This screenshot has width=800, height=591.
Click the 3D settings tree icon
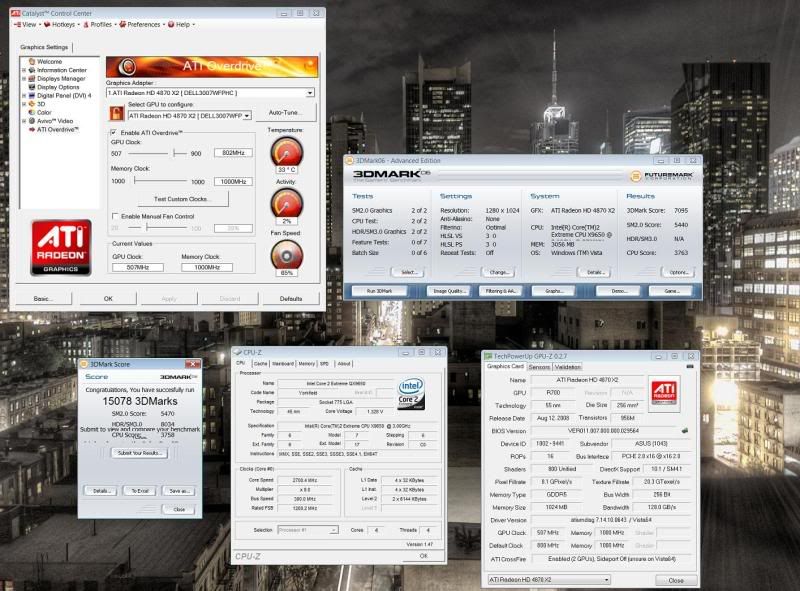(x=32, y=104)
